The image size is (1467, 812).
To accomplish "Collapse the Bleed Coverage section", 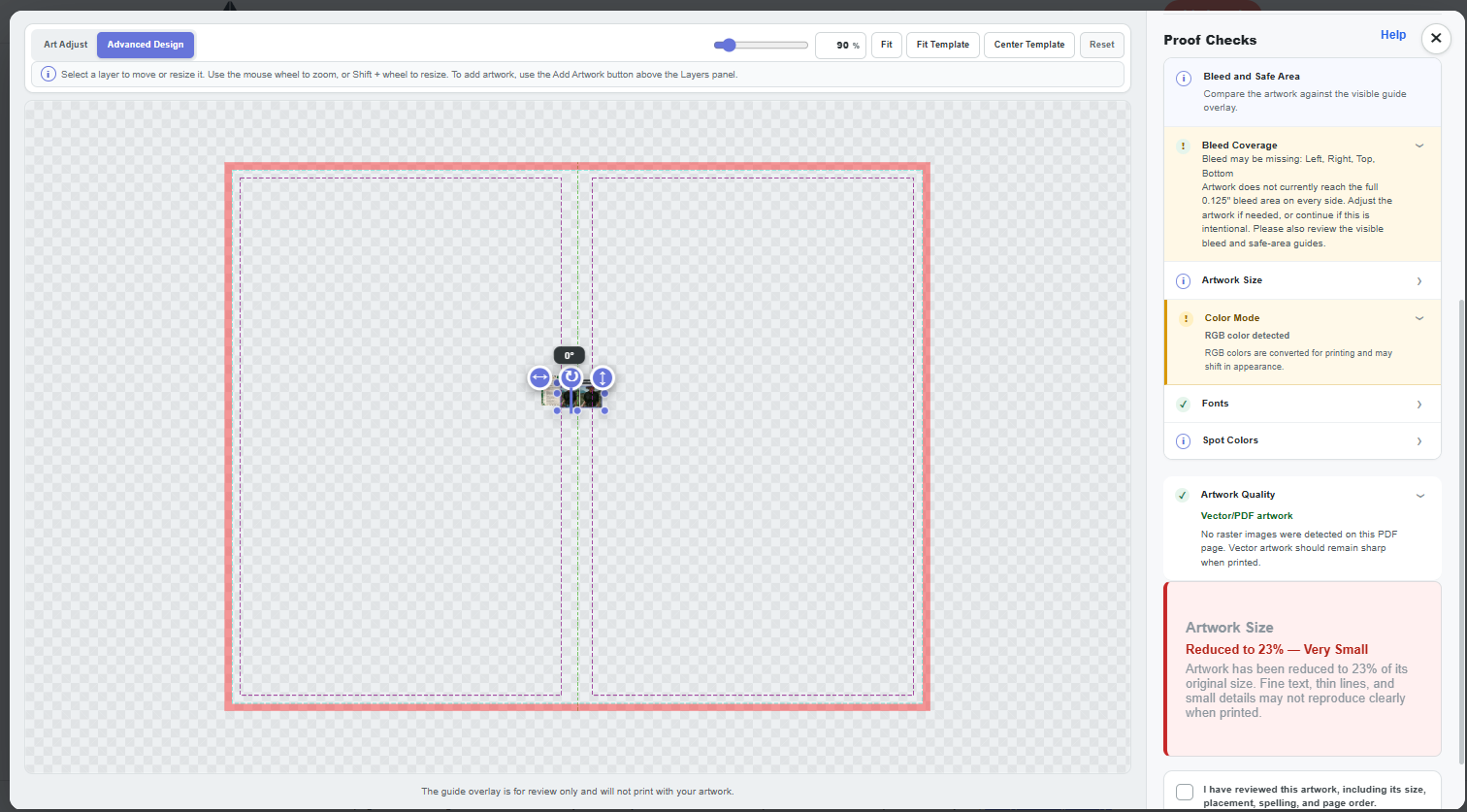I will point(1419,146).
